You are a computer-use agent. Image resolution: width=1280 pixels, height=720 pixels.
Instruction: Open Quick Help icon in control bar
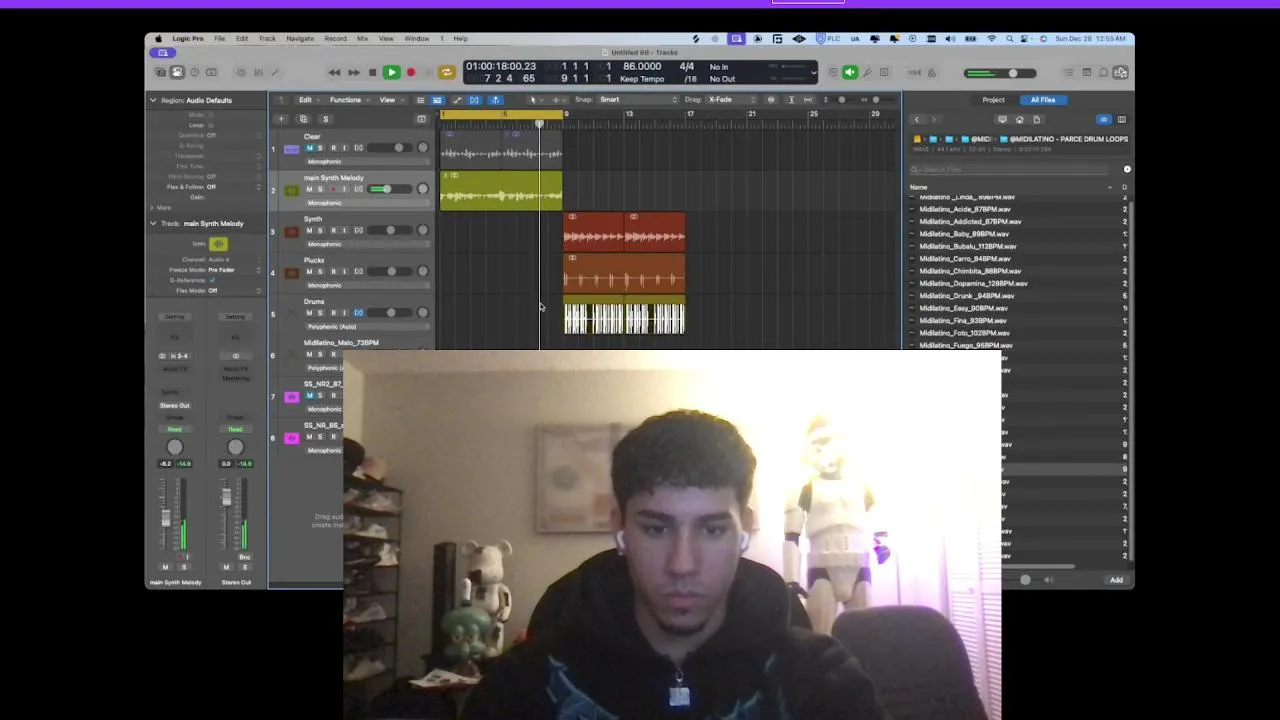point(194,72)
